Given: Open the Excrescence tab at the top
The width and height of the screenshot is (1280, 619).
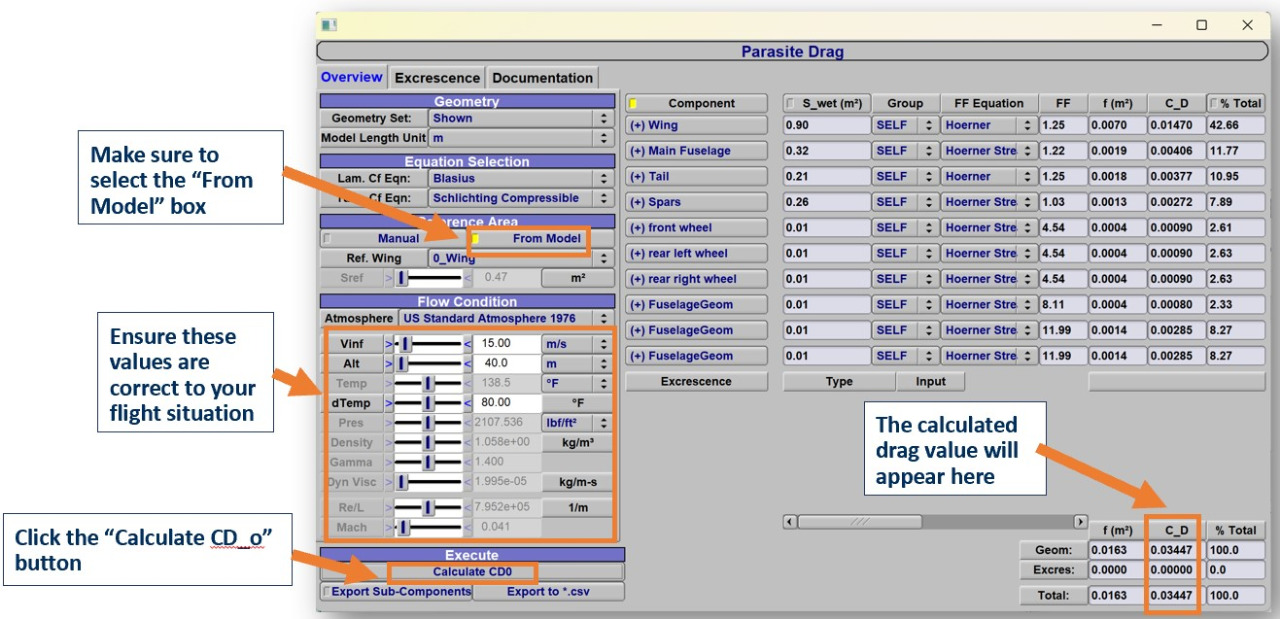Looking at the screenshot, I should coord(437,78).
